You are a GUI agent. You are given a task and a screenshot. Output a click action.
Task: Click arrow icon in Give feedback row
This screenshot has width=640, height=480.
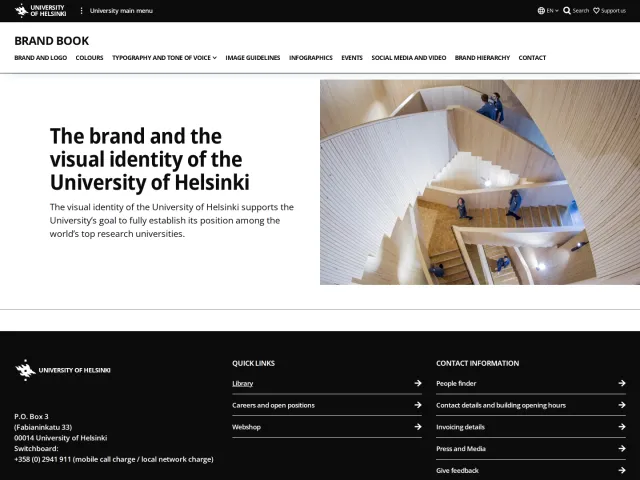click(622, 470)
